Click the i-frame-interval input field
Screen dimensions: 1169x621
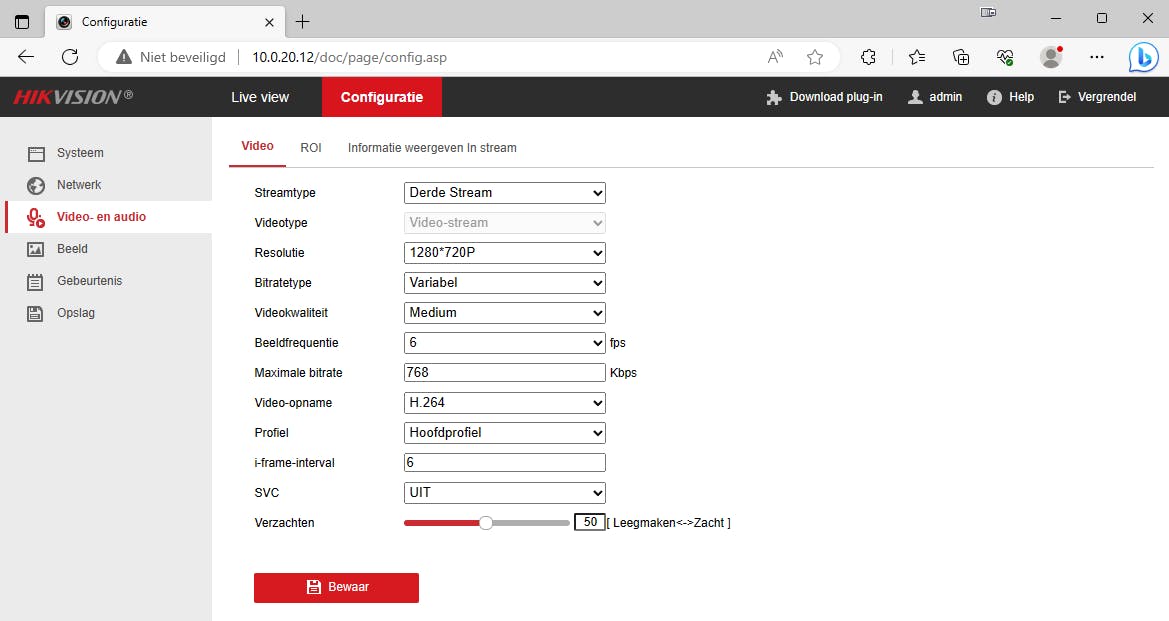[505, 463]
